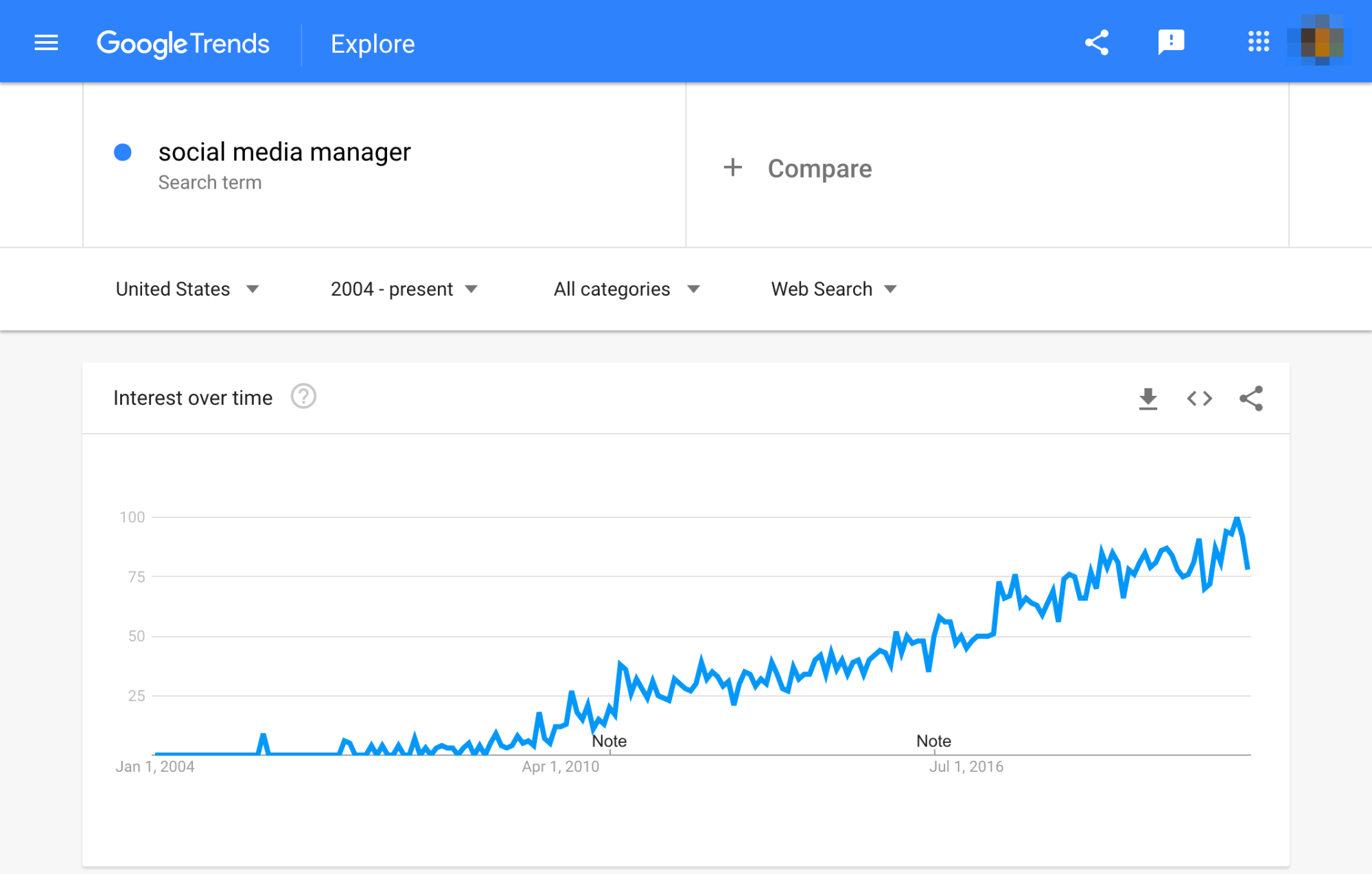Expand the All categories filter dropdown
Screen dimensions: 1372x874
[625, 289]
